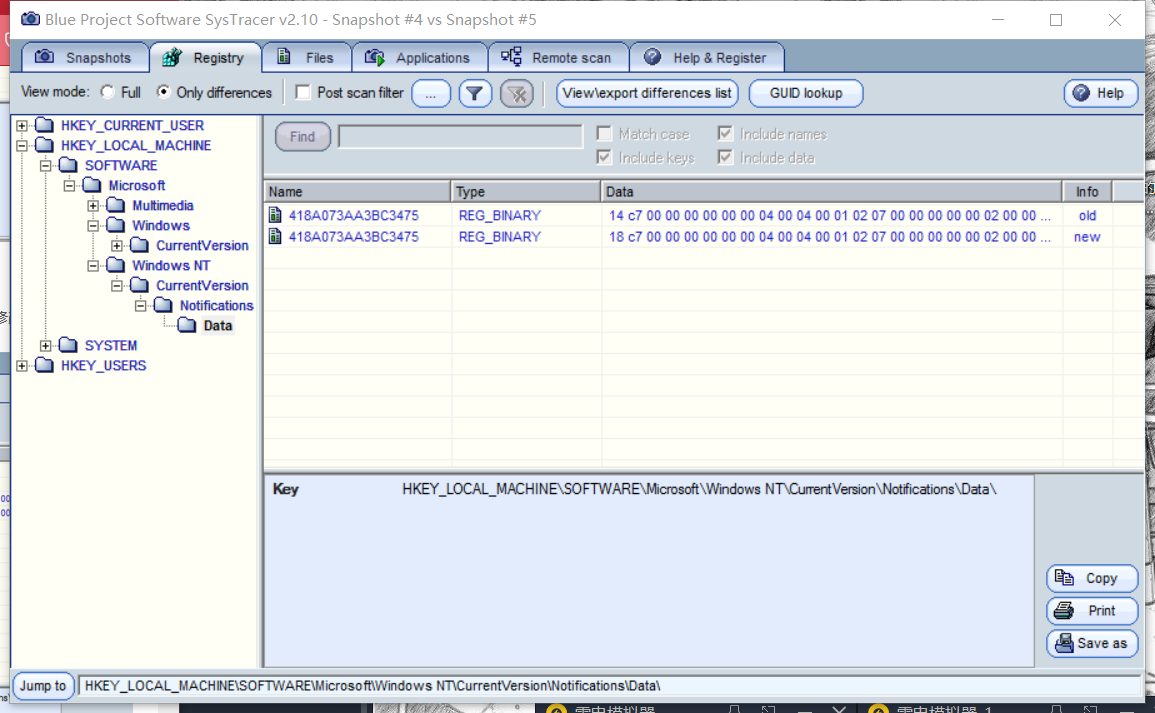Switch to the Snapshots tab

tap(84, 57)
